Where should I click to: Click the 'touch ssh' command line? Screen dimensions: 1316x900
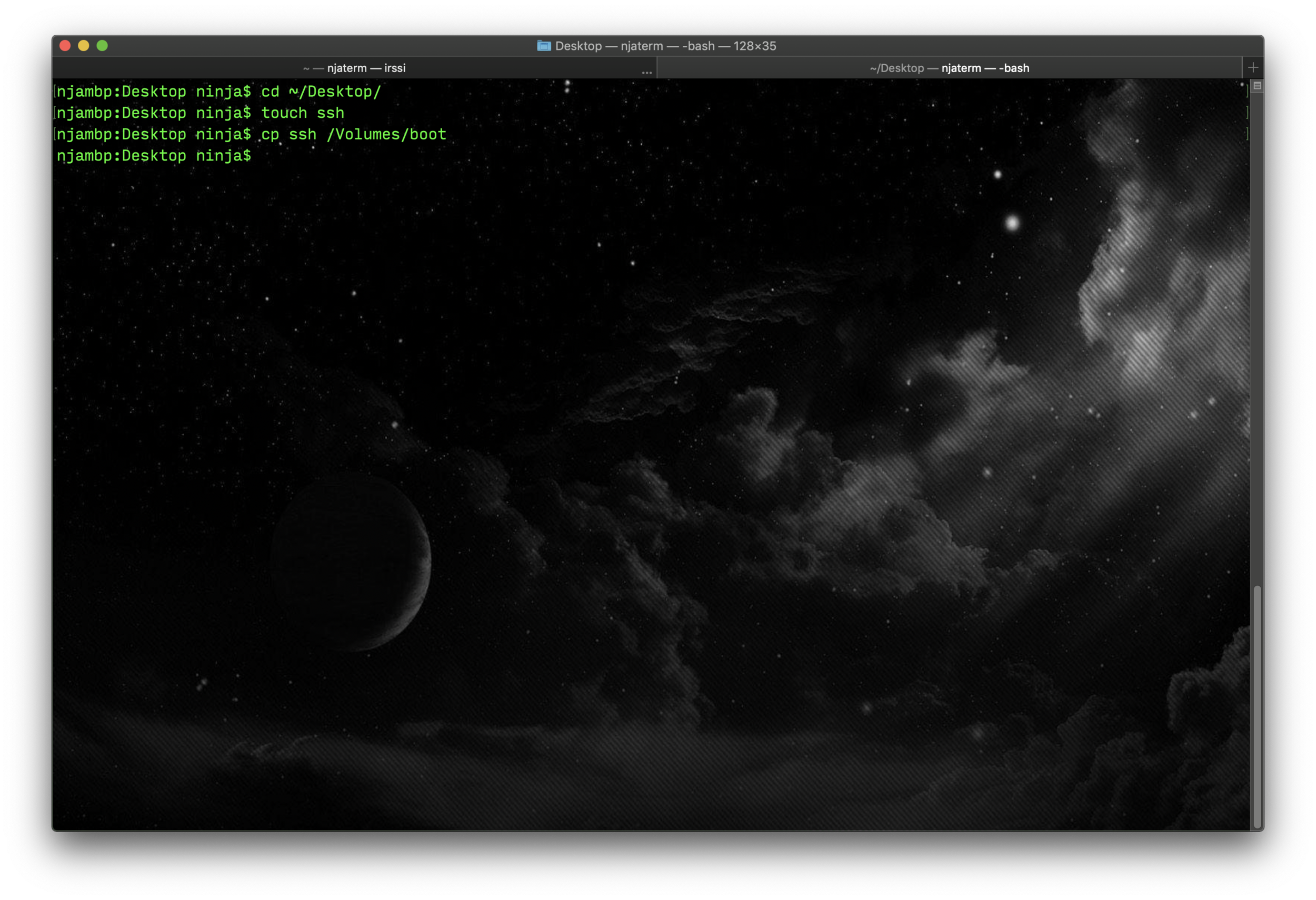pos(302,113)
